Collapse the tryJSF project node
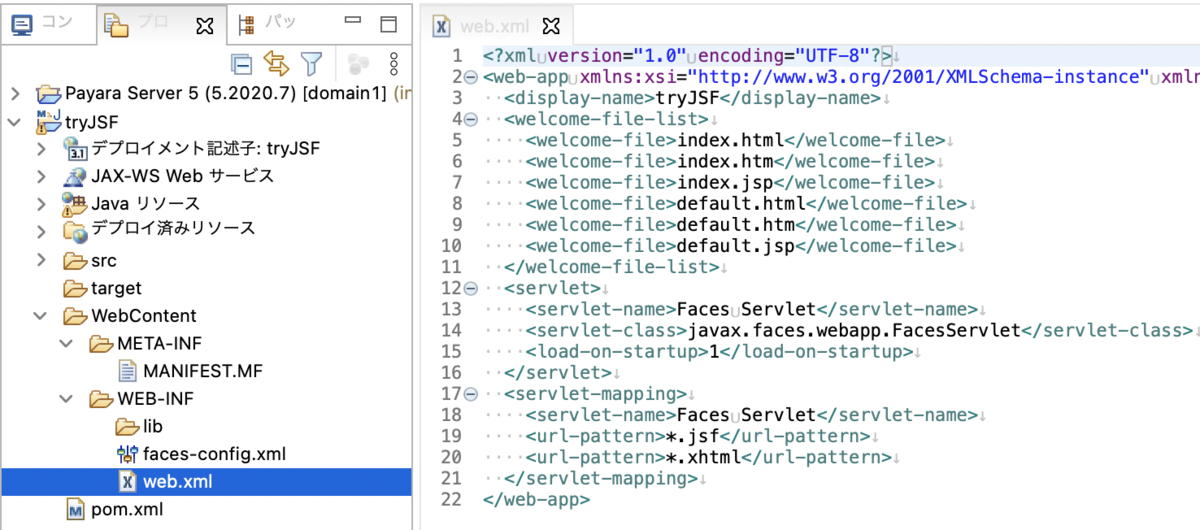This screenshot has width=1200, height=530. click(x=15, y=122)
